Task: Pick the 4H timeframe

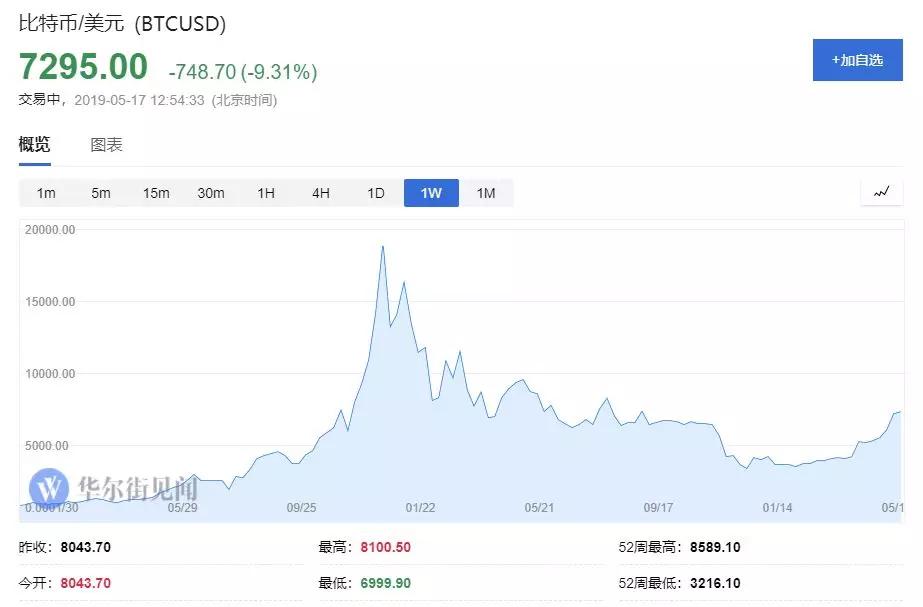Action: [321, 193]
